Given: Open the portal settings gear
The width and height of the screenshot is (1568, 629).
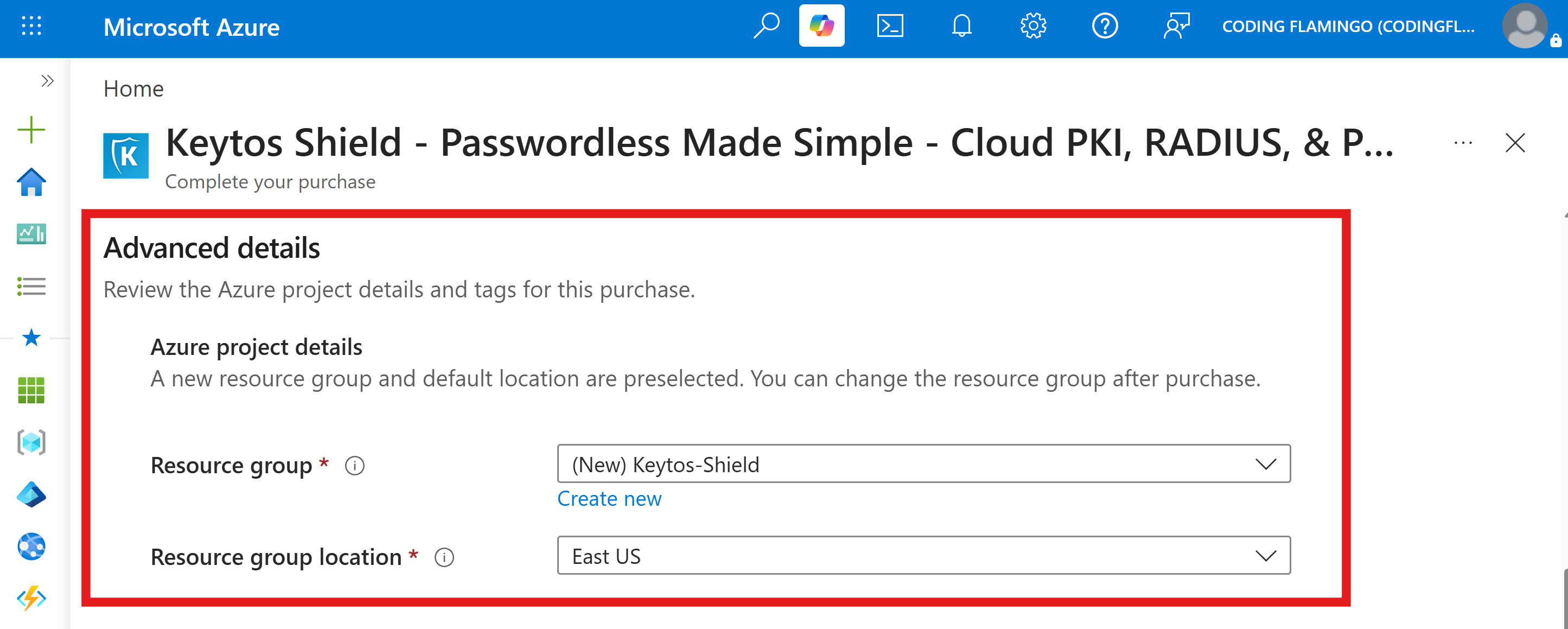Looking at the screenshot, I should (1033, 26).
